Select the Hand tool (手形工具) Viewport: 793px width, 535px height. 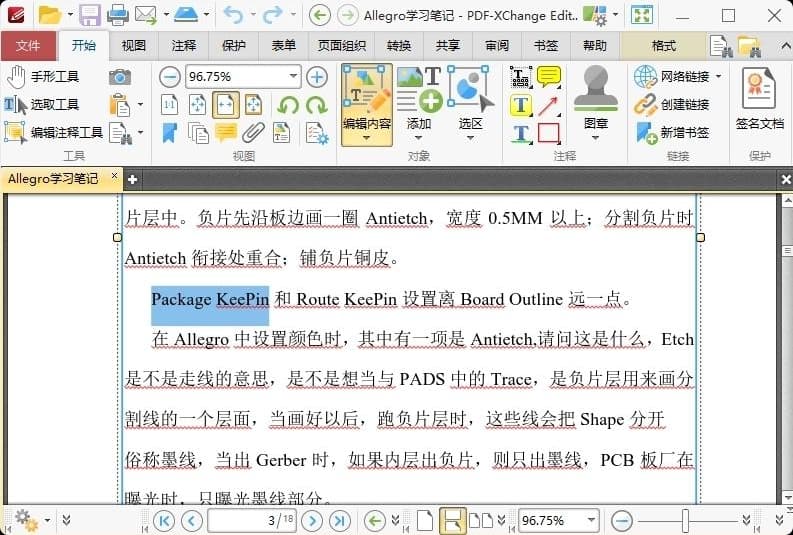pos(42,77)
